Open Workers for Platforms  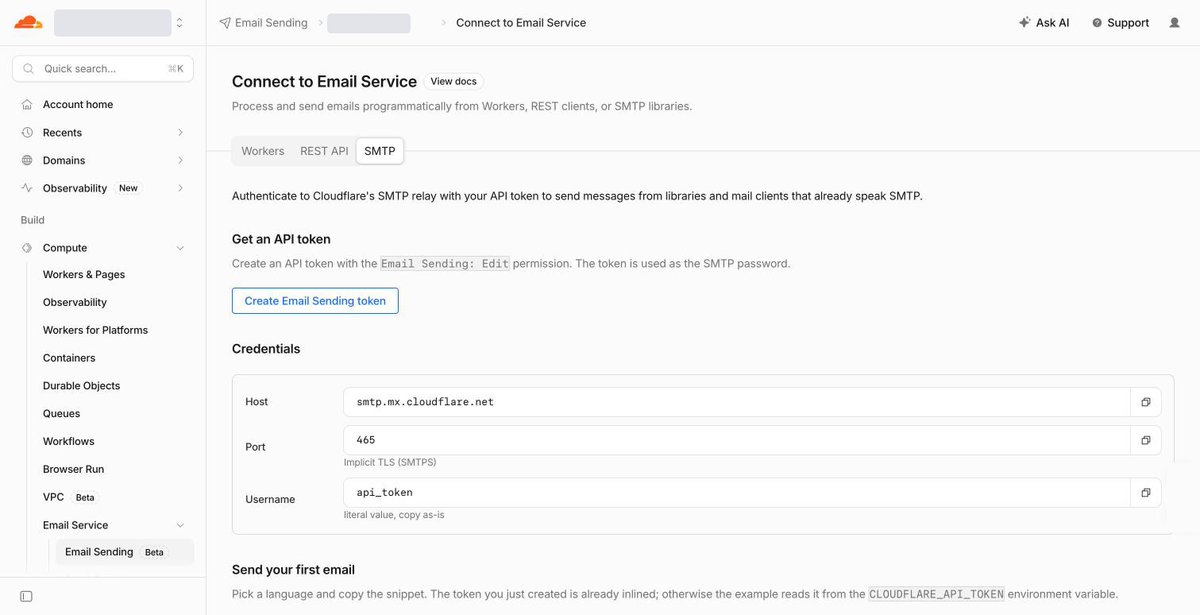[x=95, y=330]
